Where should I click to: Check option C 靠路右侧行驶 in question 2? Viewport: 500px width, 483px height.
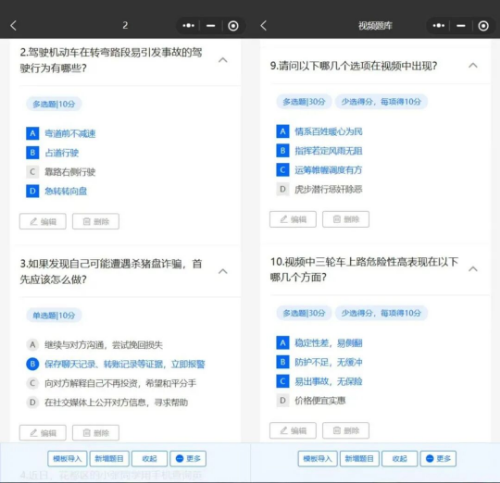click(33, 172)
